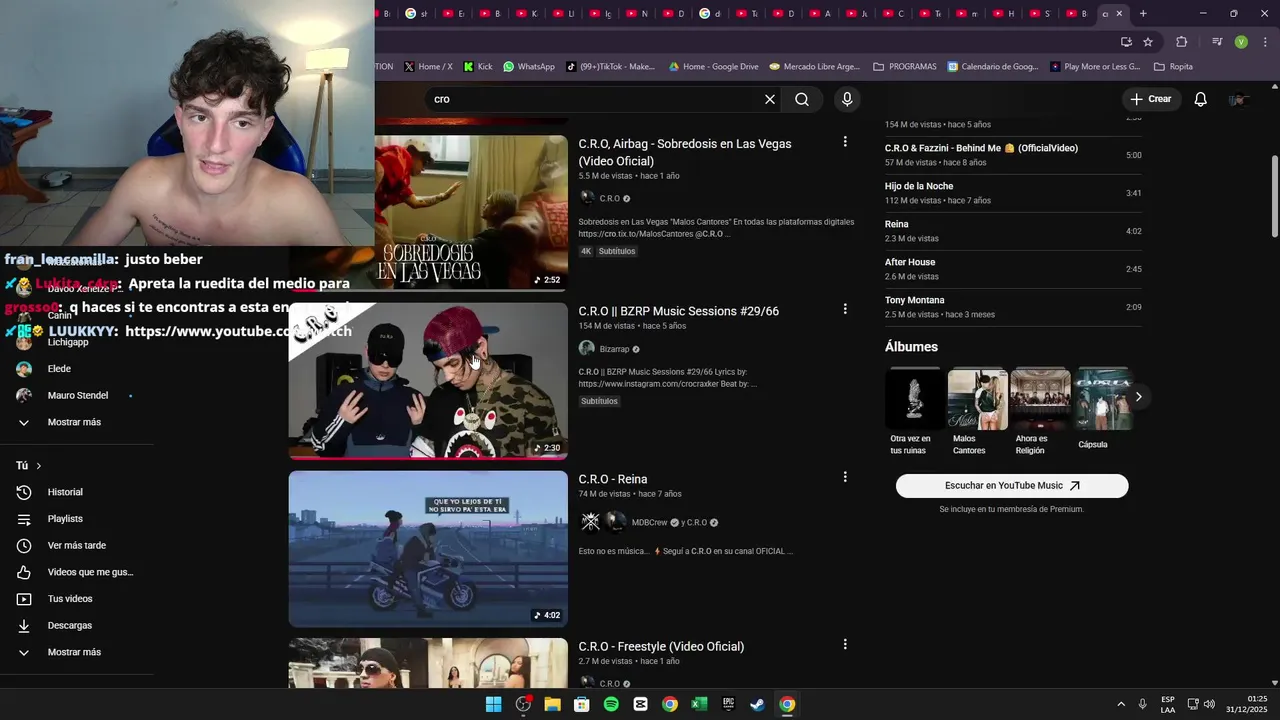Viewport: 1280px width, 720px height.
Task: Open C.R.O - Freestyle (Video Oficial) title
Action: tap(661, 646)
